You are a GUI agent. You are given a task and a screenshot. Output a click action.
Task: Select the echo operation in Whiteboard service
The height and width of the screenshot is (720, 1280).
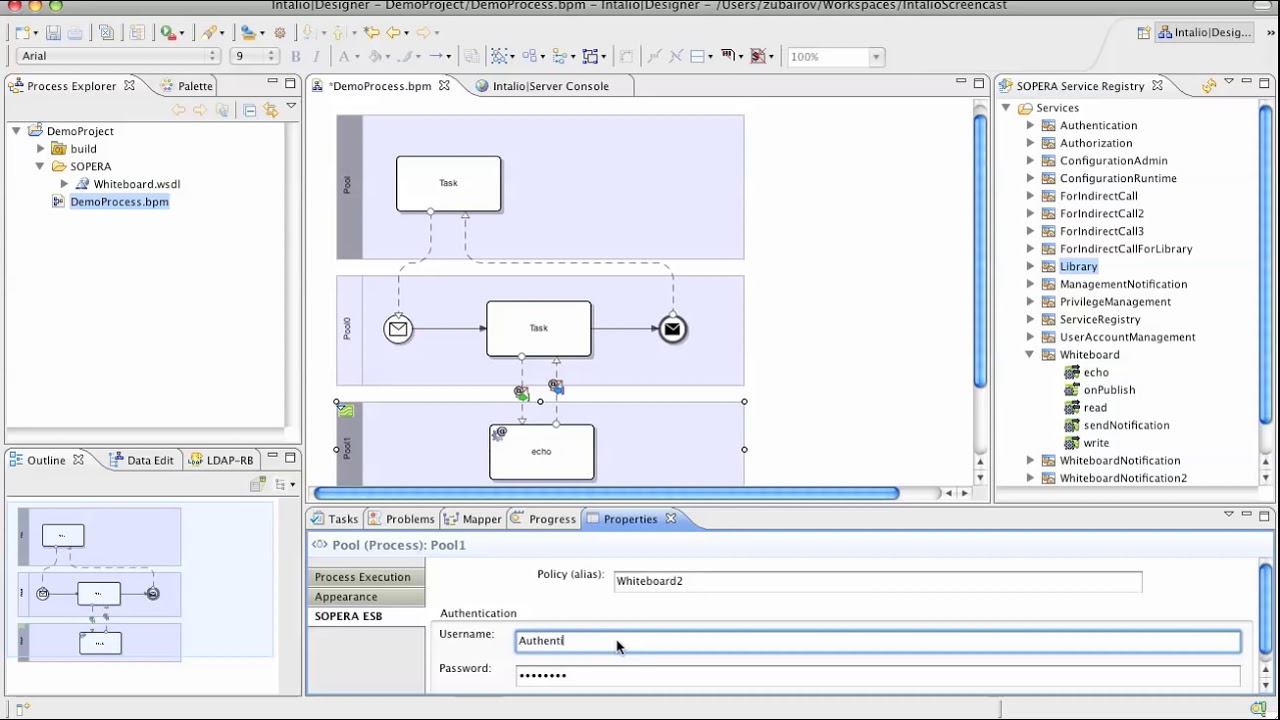coord(1096,372)
